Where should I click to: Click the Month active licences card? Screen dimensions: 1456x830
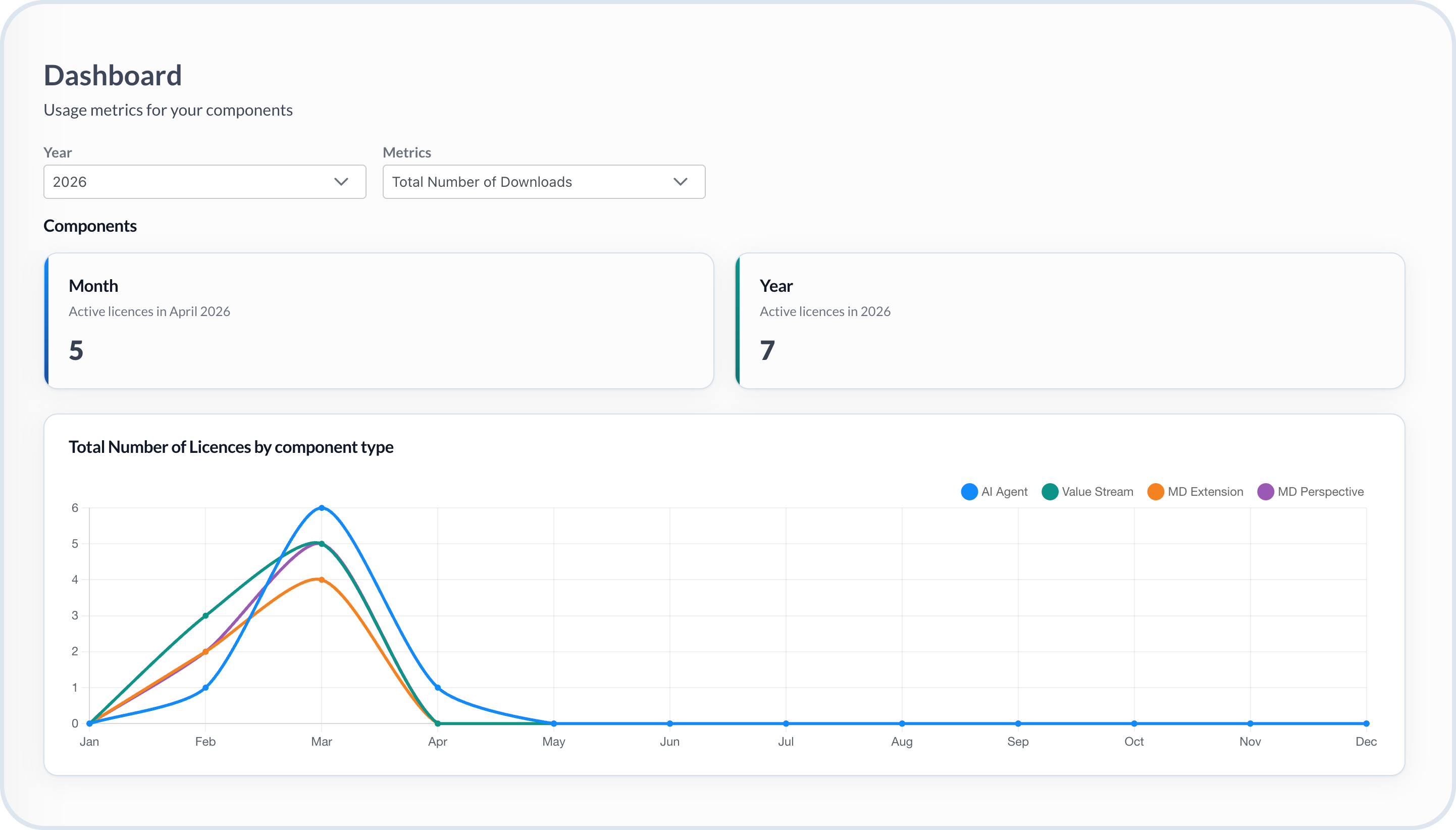tap(379, 321)
